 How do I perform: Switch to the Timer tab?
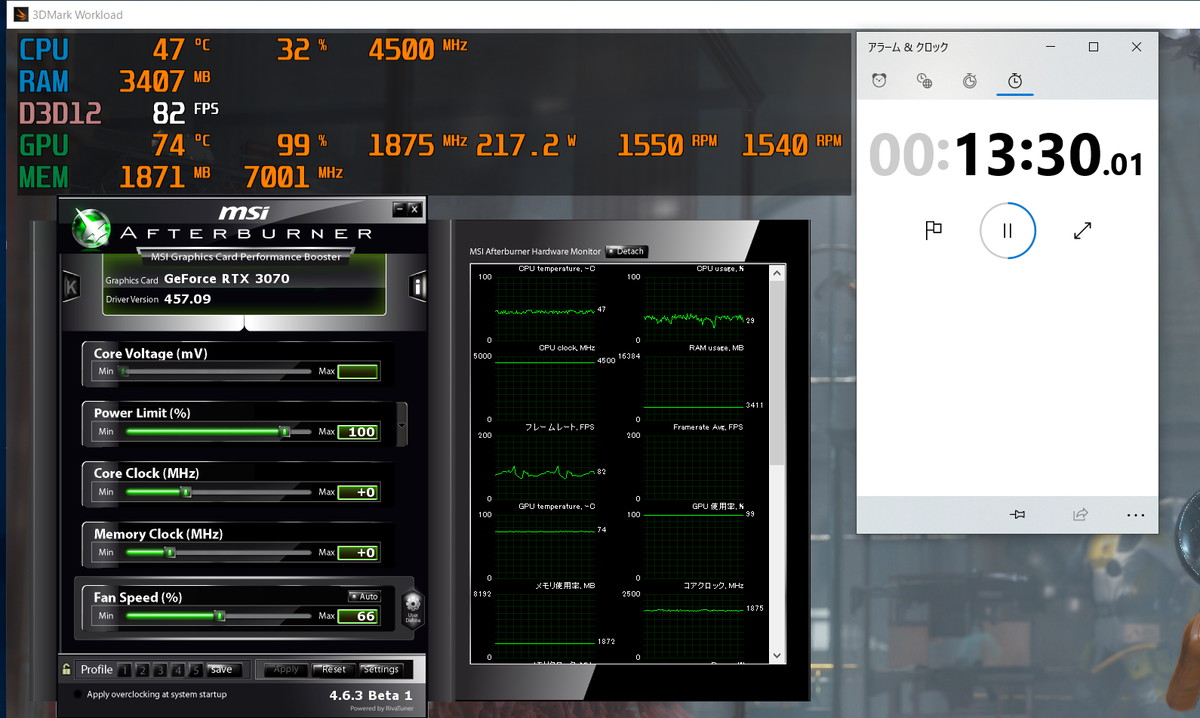pos(970,81)
